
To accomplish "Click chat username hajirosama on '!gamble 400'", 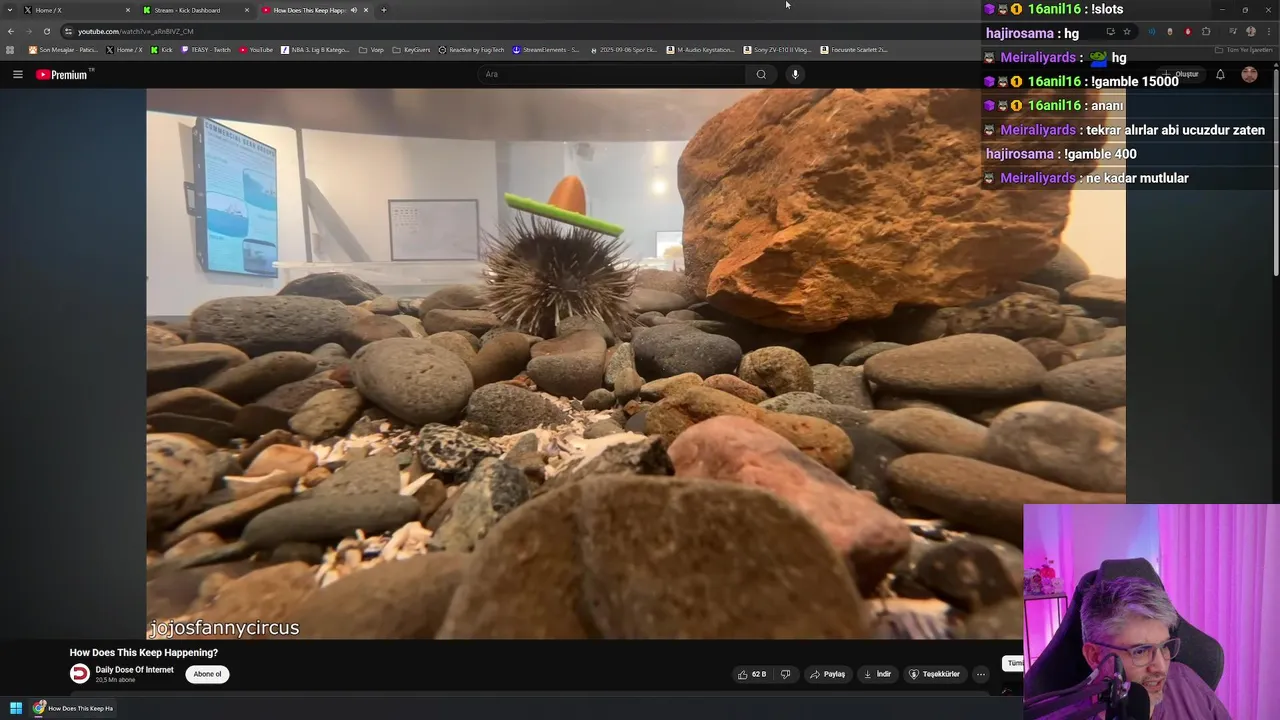I will tap(1020, 154).
